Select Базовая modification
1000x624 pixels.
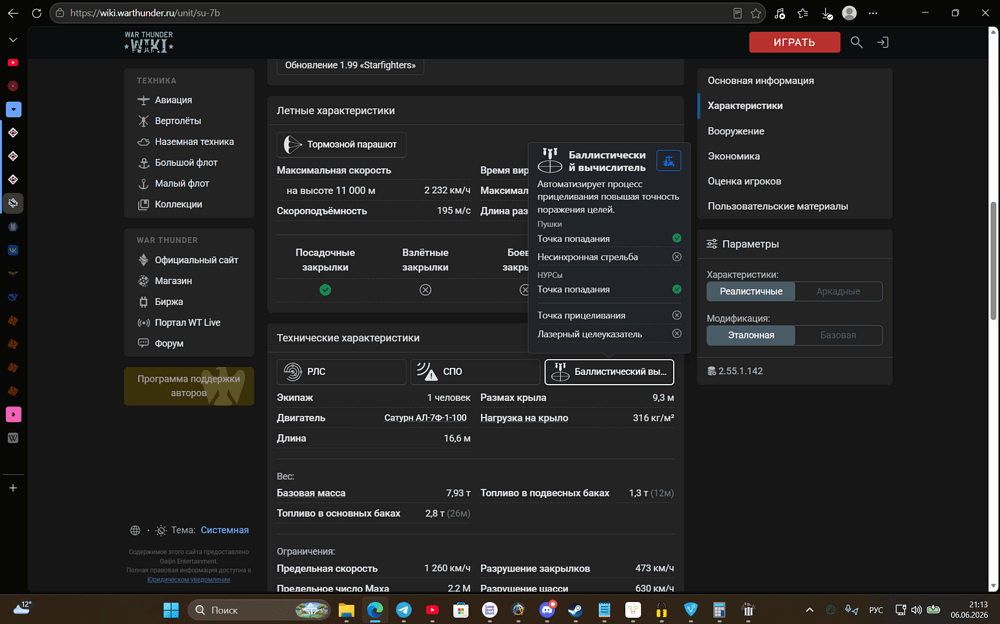[x=838, y=335]
